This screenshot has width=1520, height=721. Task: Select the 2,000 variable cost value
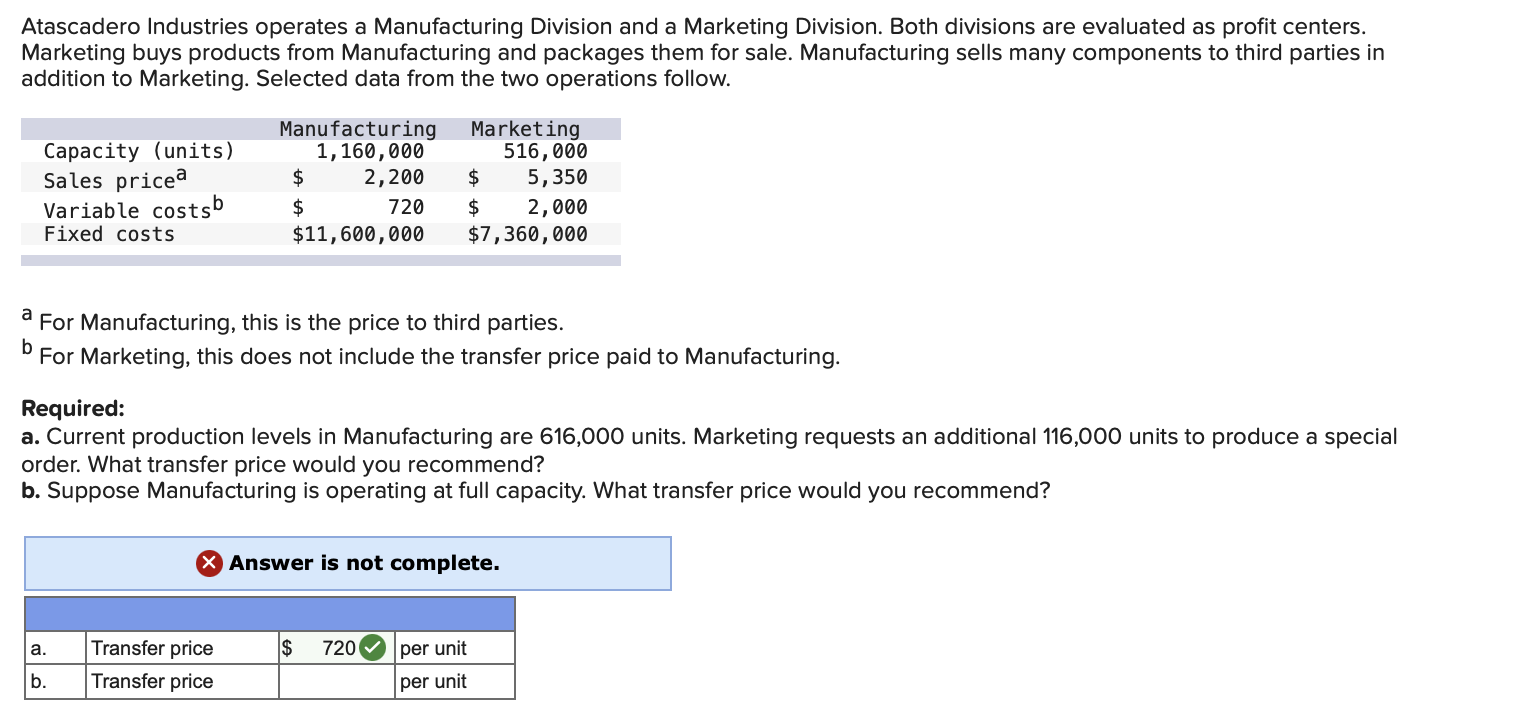(x=557, y=208)
